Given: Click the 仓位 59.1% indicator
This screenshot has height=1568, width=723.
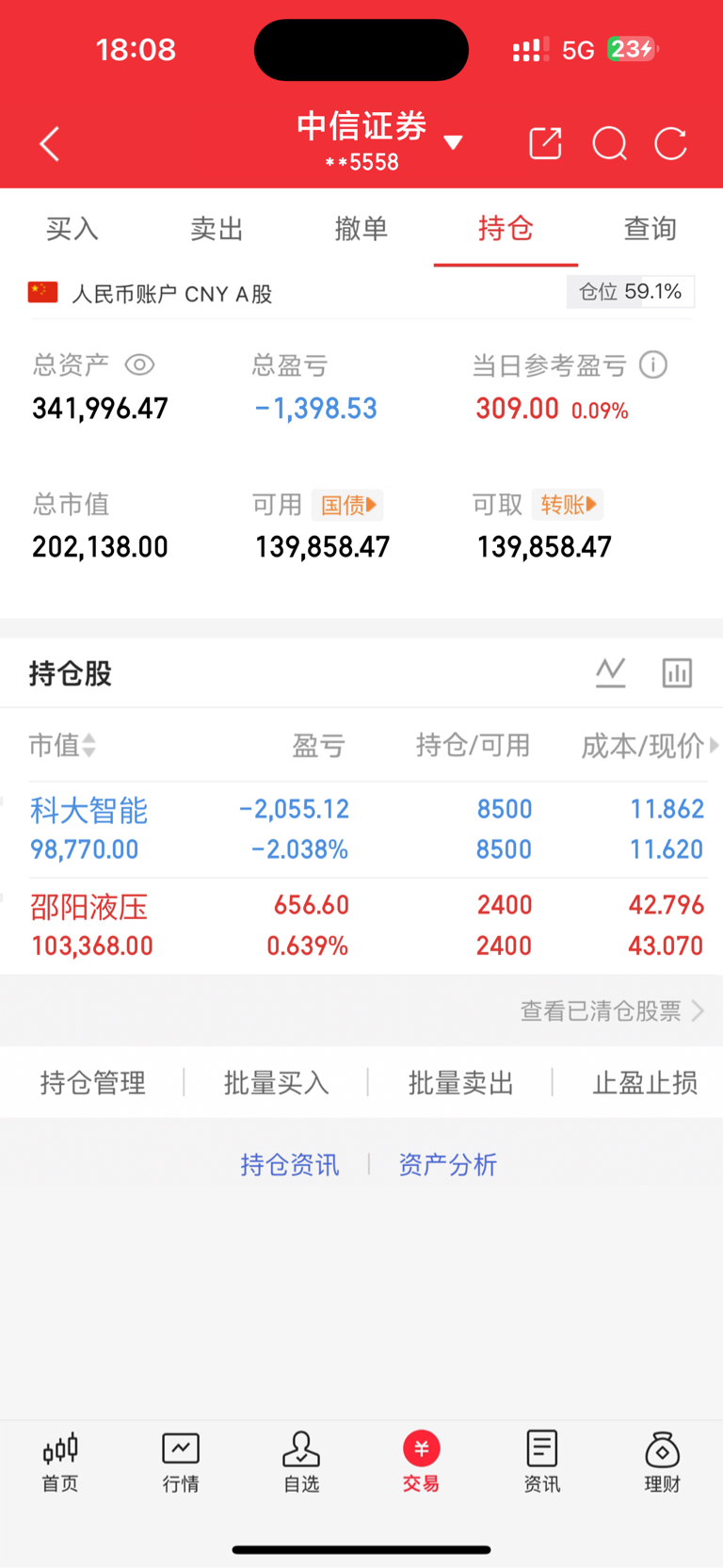Looking at the screenshot, I should (631, 292).
